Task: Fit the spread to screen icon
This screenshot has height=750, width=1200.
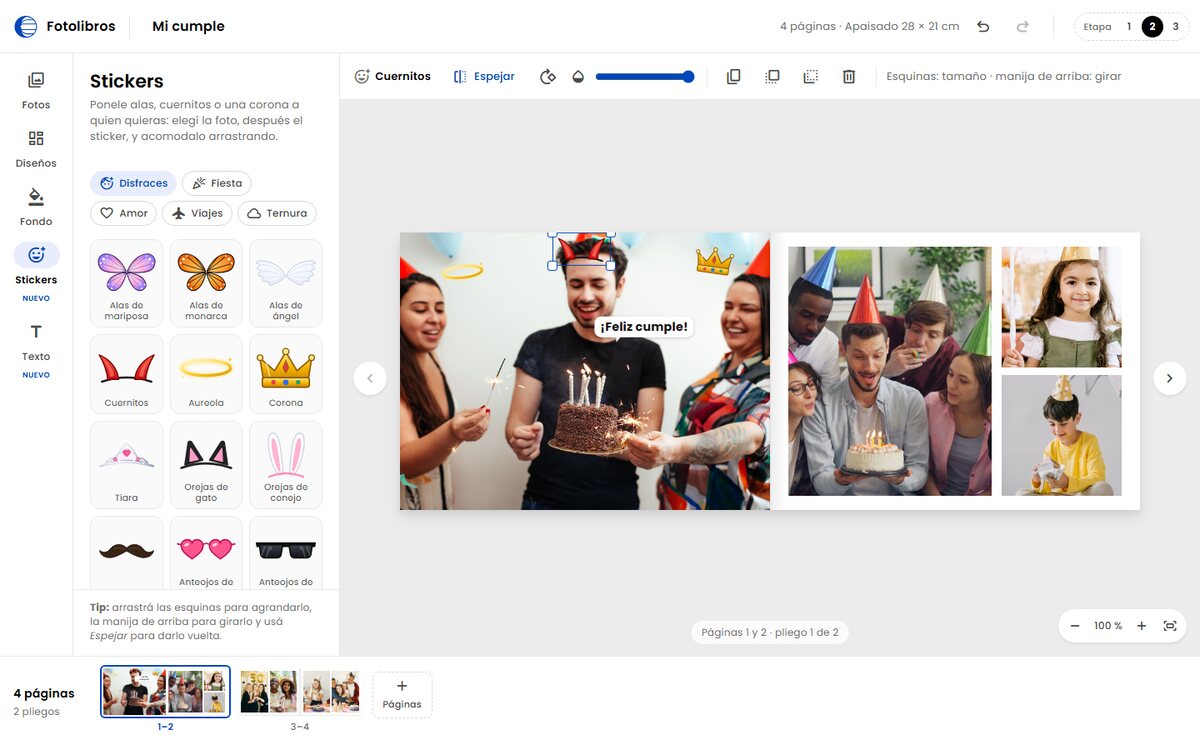Action: point(1170,626)
